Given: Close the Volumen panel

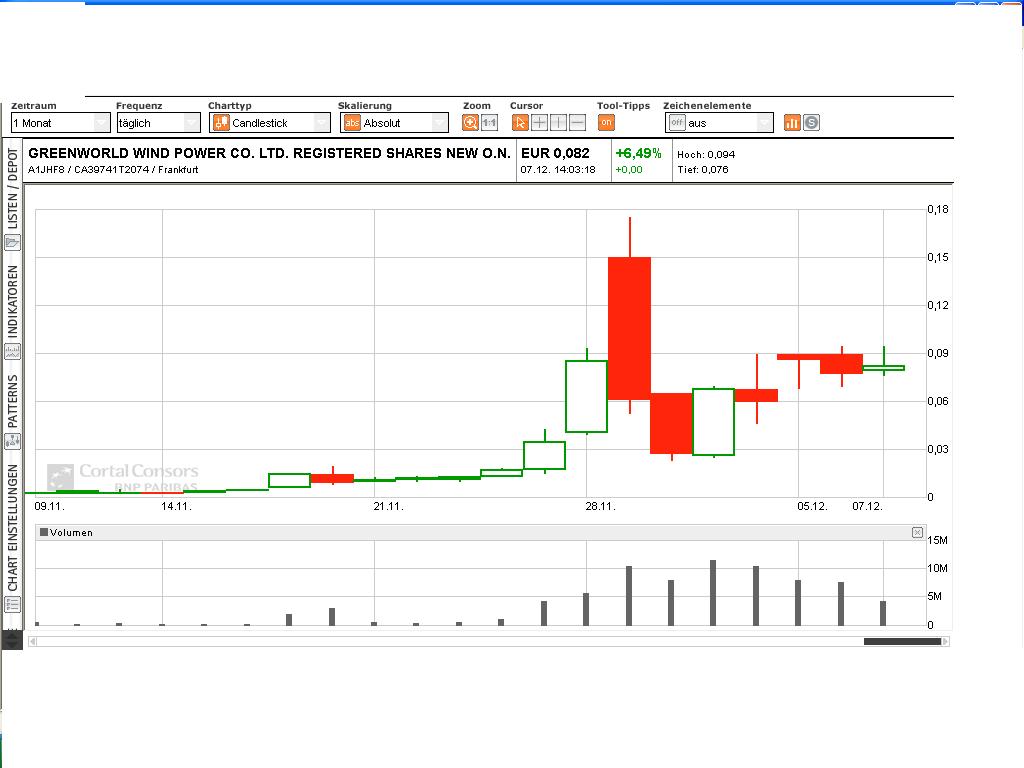Looking at the screenshot, I should [918, 533].
